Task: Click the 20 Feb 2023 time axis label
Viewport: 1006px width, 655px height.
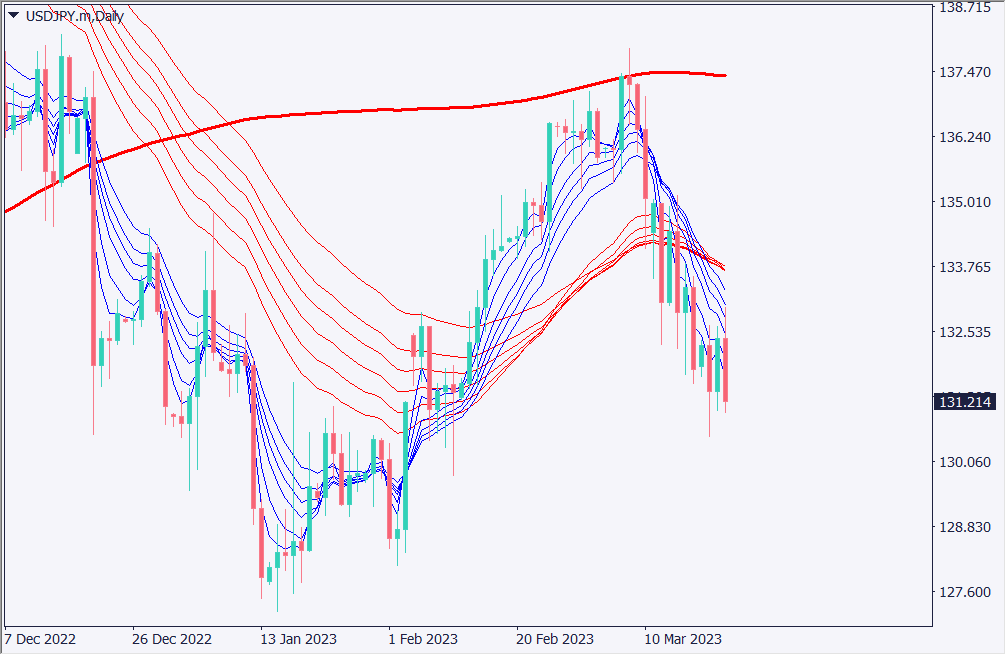Action: [x=553, y=639]
